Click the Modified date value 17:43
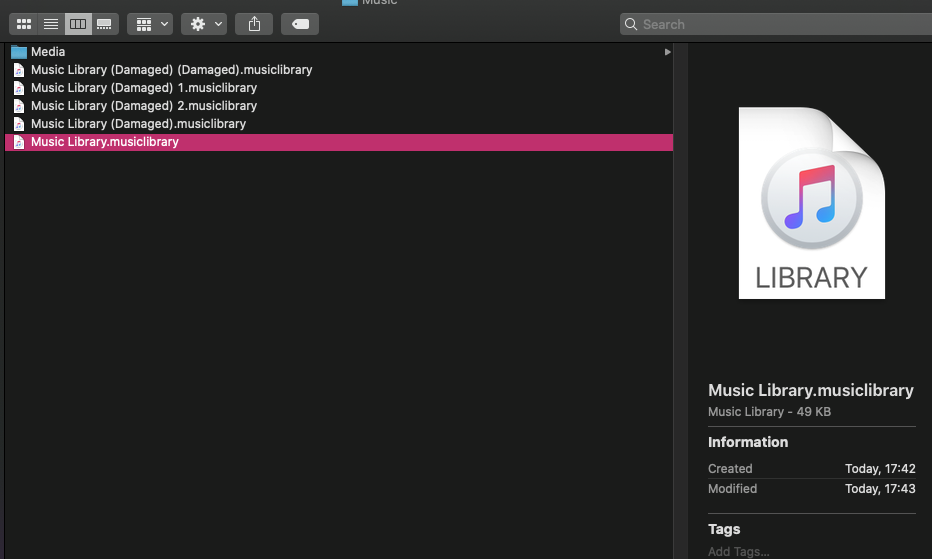 coord(880,489)
